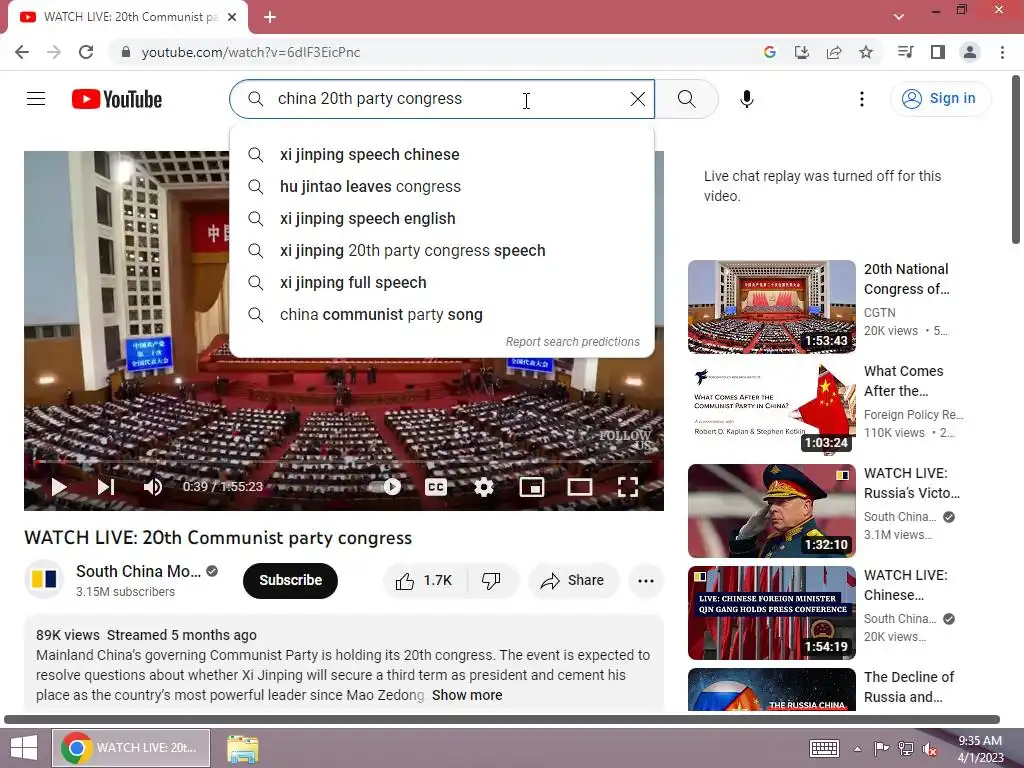Go to the YouTube home logo
This screenshot has height=768, width=1024.
pos(117,99)
